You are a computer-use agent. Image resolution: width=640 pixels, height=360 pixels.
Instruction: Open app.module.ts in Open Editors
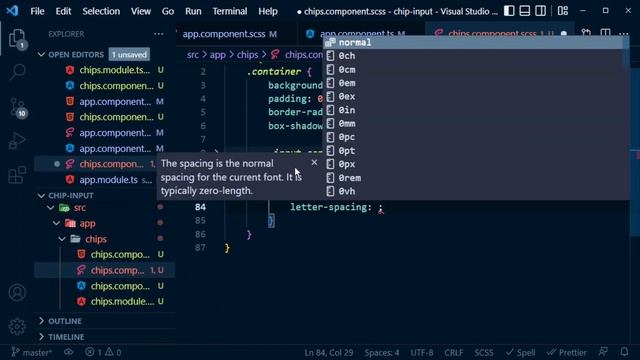click(108, 180)
